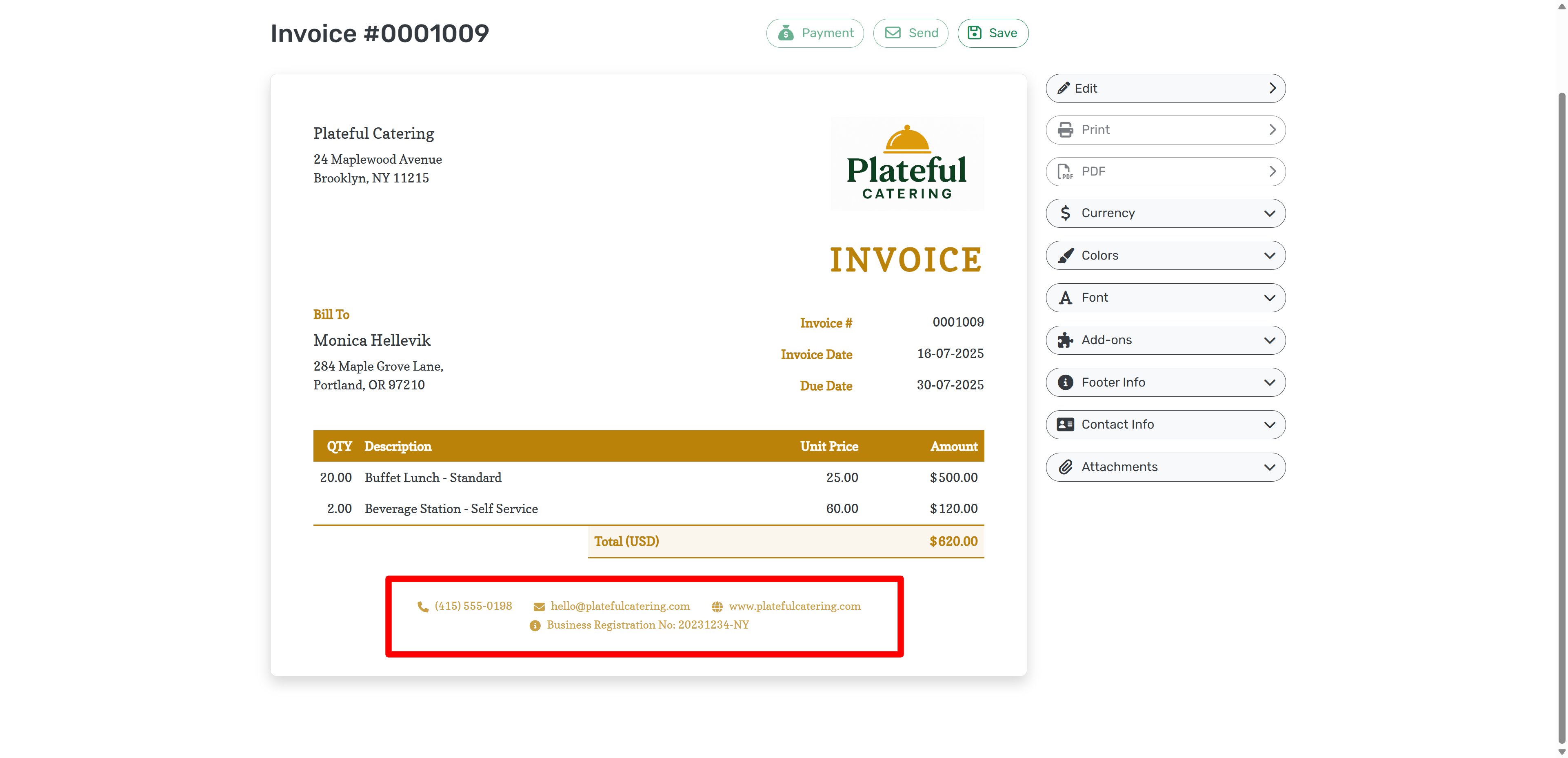Click the Payment money bag icon
This screenshot has width=1568, height=758.
(x=786, y=33)
